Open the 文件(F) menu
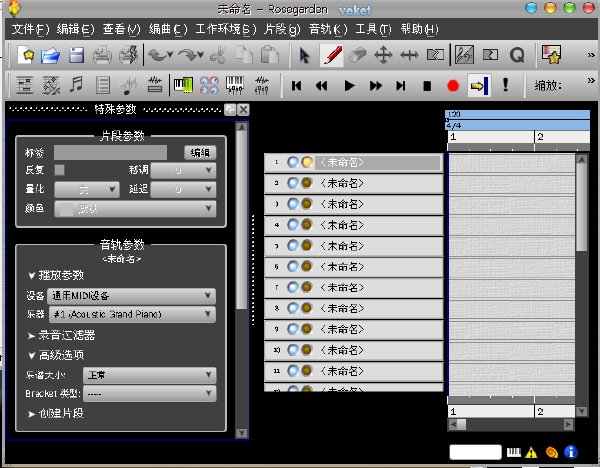The width and height of the screenshot is (600, 468). (31, 29)
